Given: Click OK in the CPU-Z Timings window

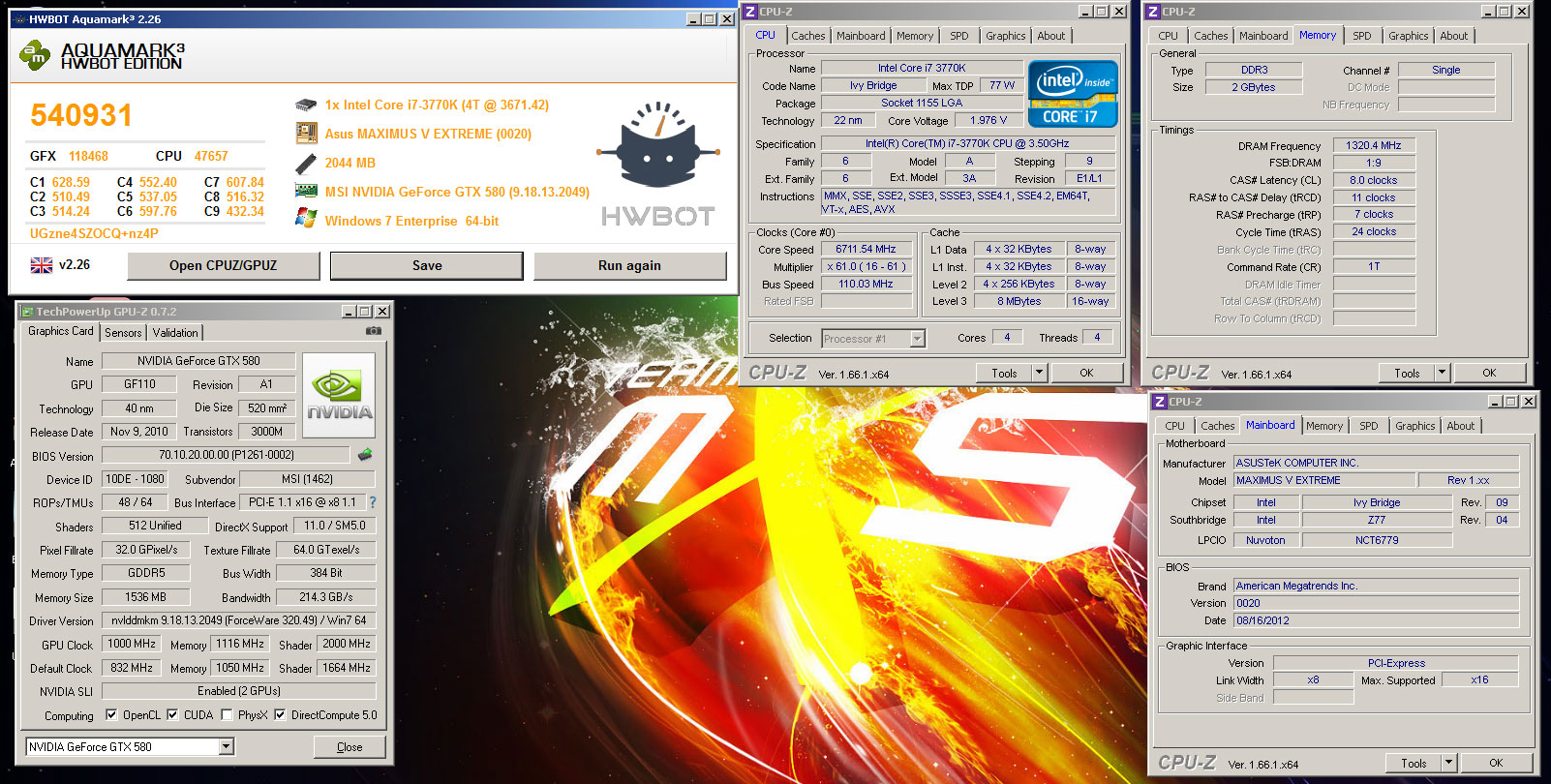Looking at the screenshot, I should tap(1490, 373).
